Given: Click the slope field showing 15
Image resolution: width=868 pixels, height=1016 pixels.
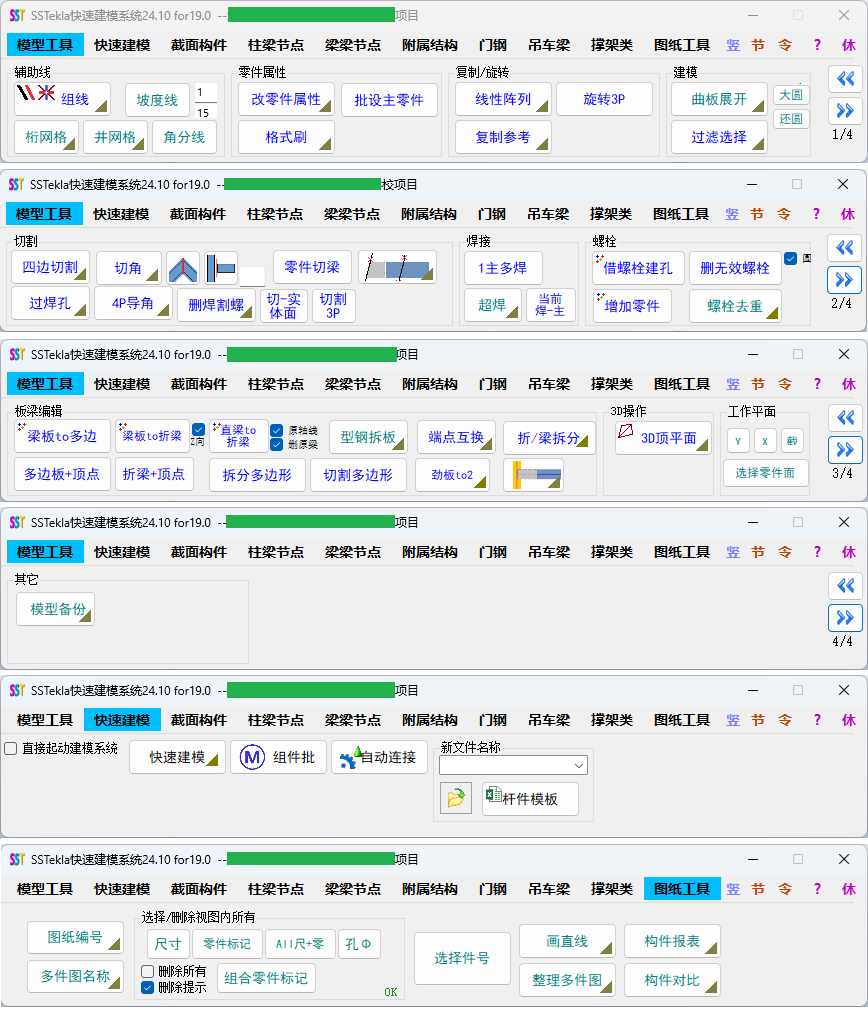Looking at the screenshot, I should [x=206, y=112].
